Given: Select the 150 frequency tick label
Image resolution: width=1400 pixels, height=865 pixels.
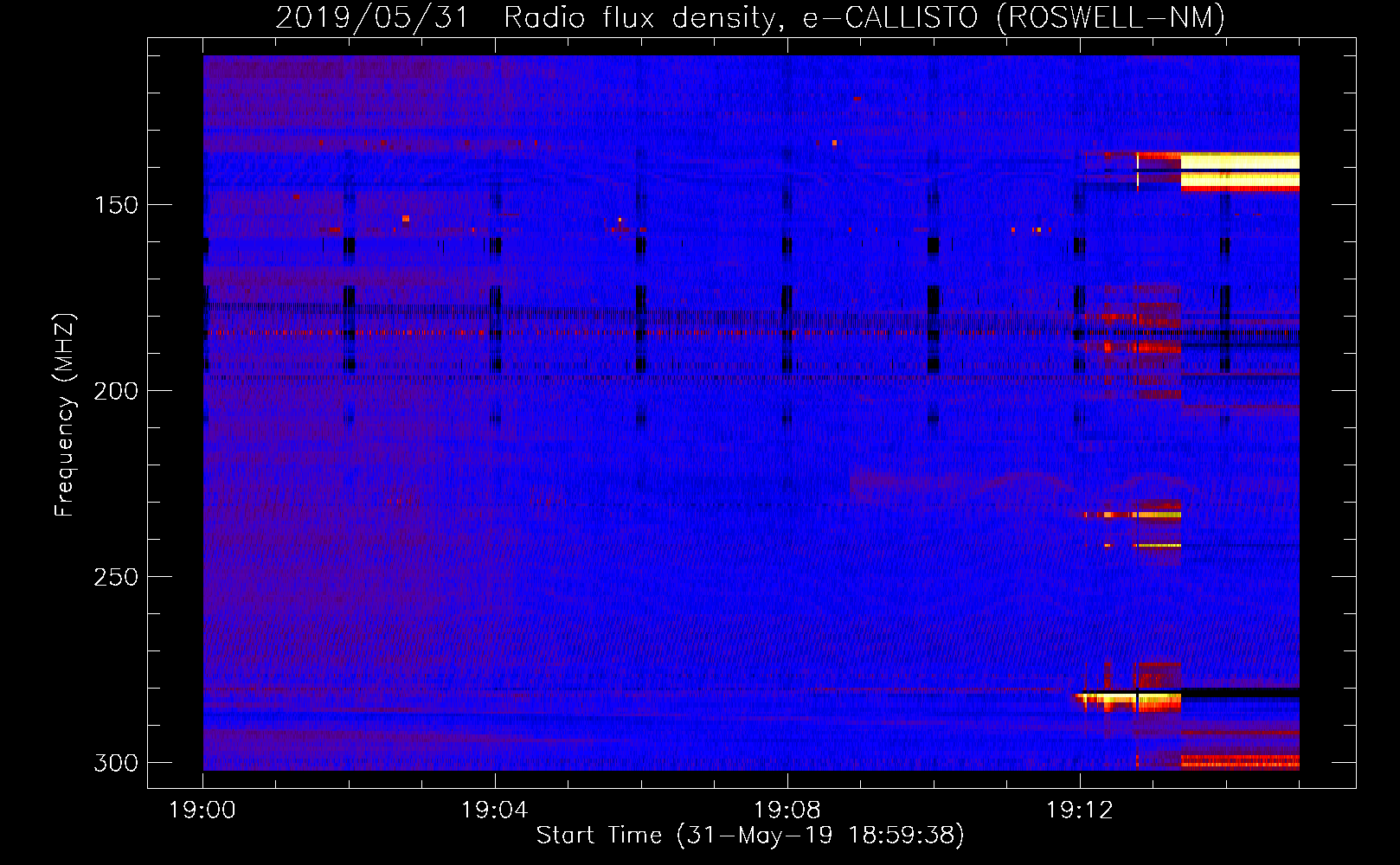Looking at the screenshot, I should [x=116, y=205].
